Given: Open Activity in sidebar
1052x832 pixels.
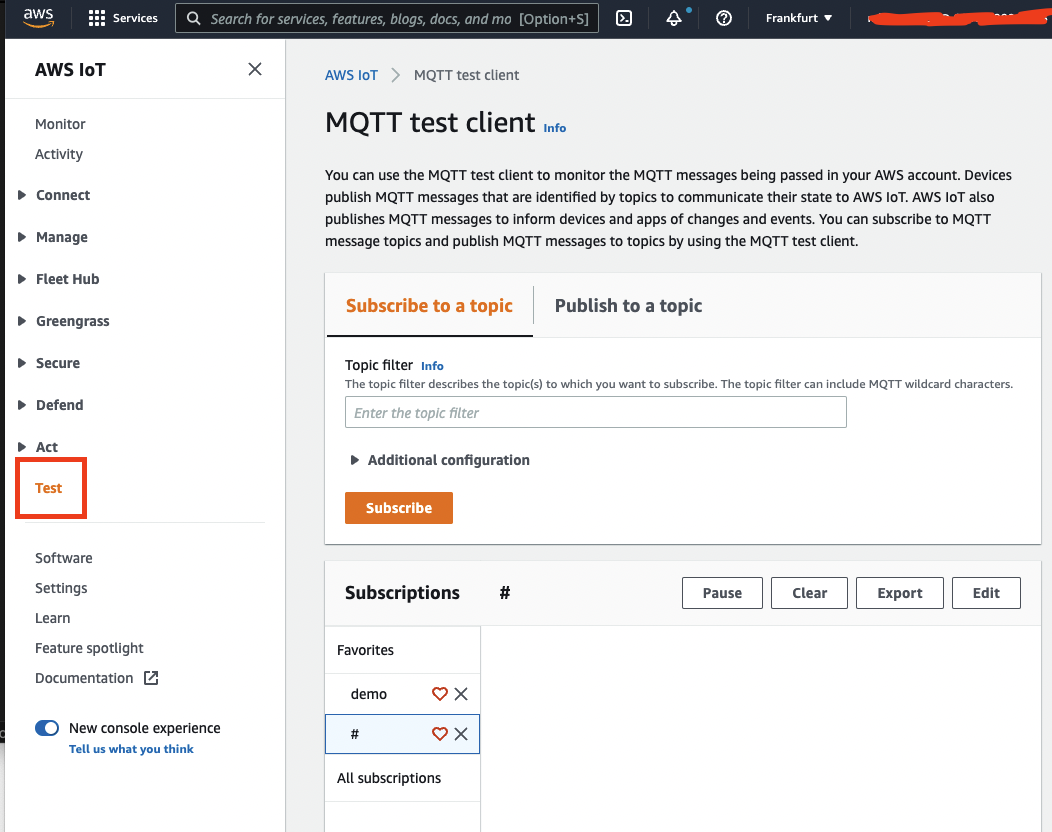Looking at the screenshot, I should (59, 154).
